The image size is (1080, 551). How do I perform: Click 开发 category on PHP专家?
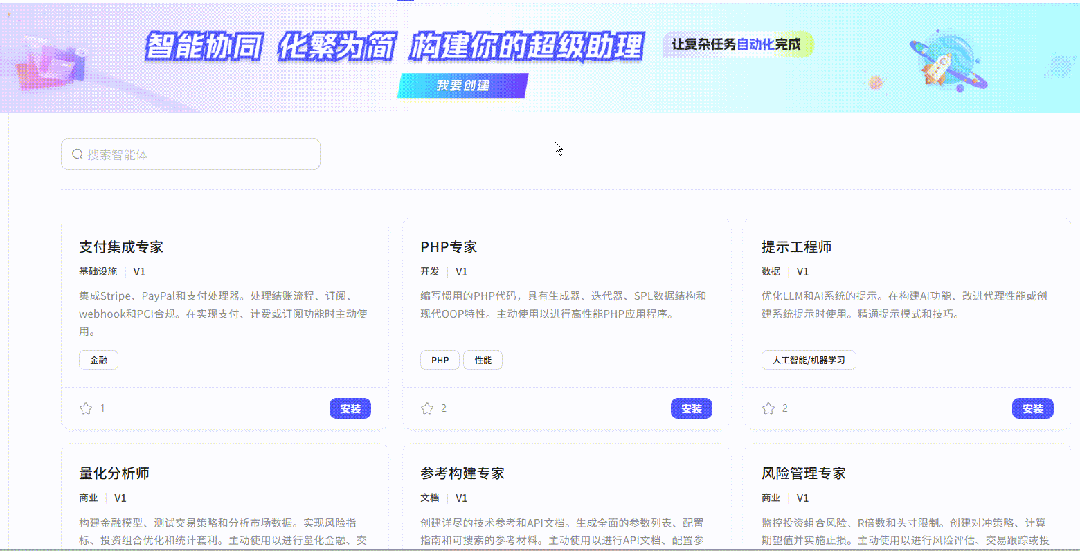point(429,271)
